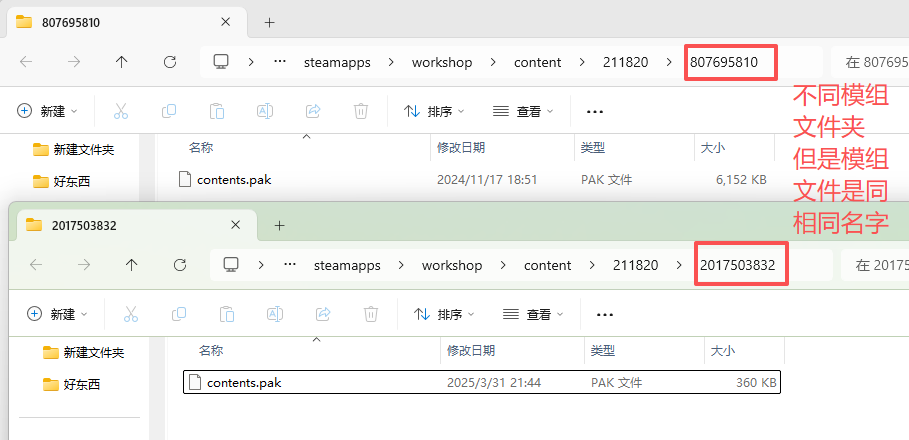Open 好东西 folder in bottom window sidebar
Screen dimensions: 909x440
click(x=81, y=384)
